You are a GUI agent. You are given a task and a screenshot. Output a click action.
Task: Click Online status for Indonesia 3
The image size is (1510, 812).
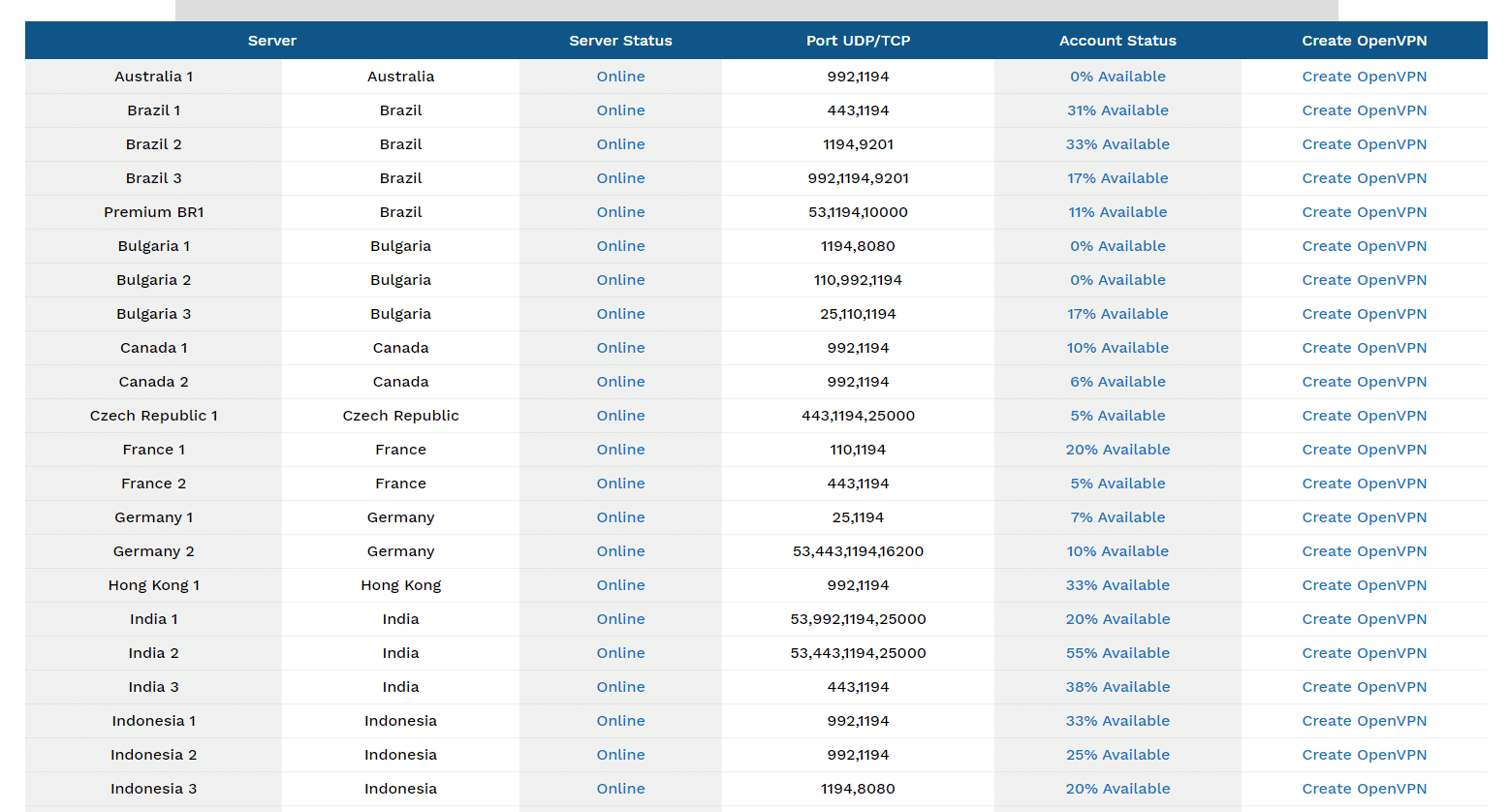tap(620, 789)
